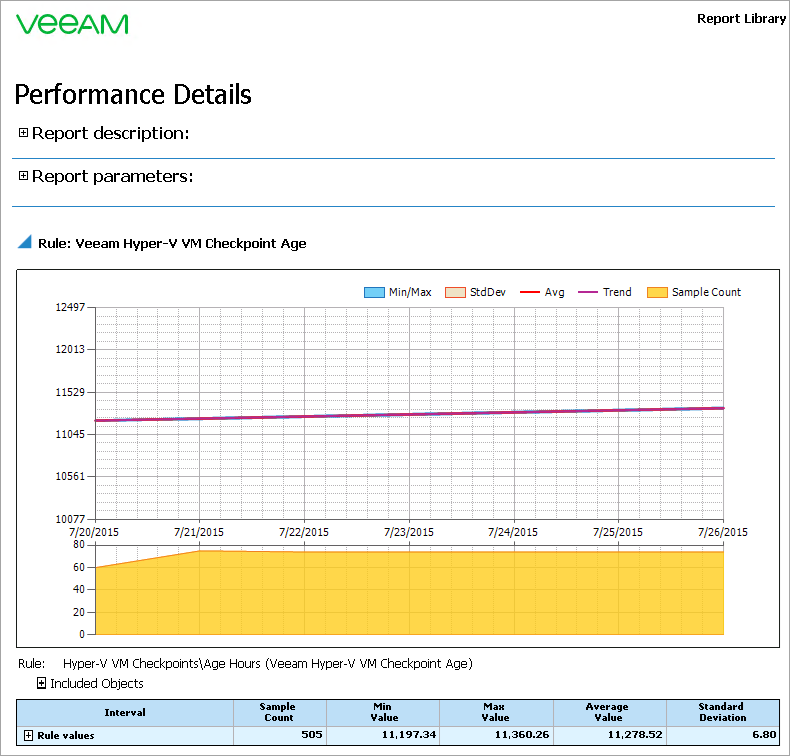Click the sample count value 505
Image resolution: width=790 pixels, height=756 pixels.
click(x=311, y=735)
